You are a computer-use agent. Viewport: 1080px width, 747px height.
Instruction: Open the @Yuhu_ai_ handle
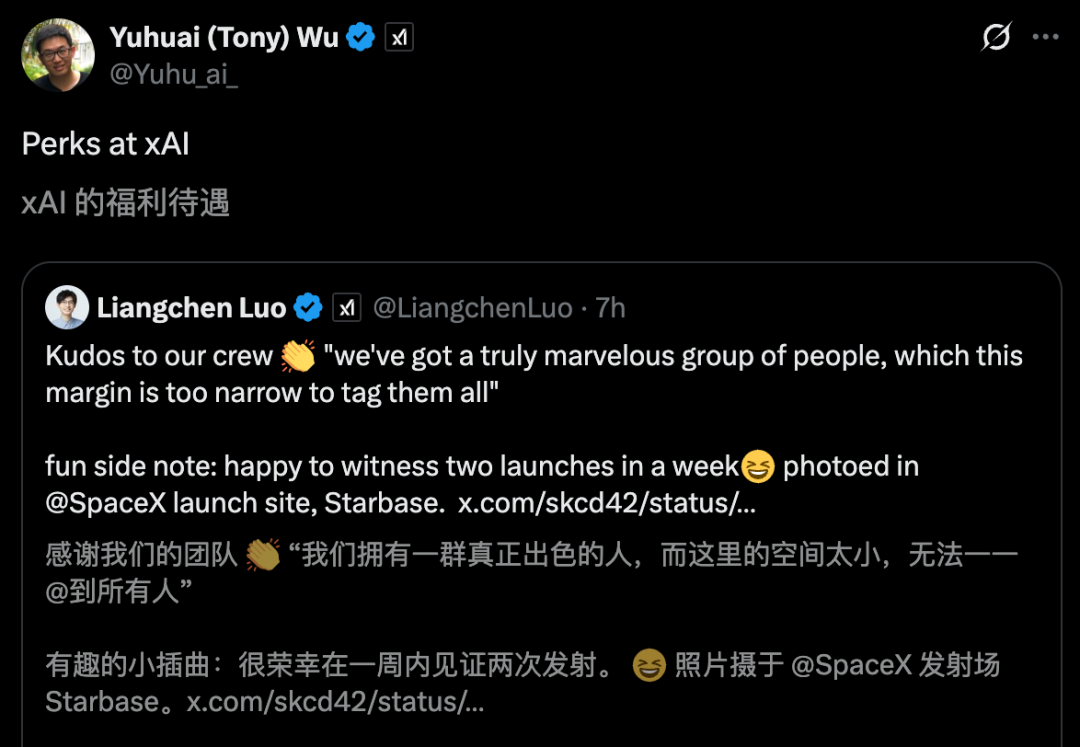coord(173,74)
